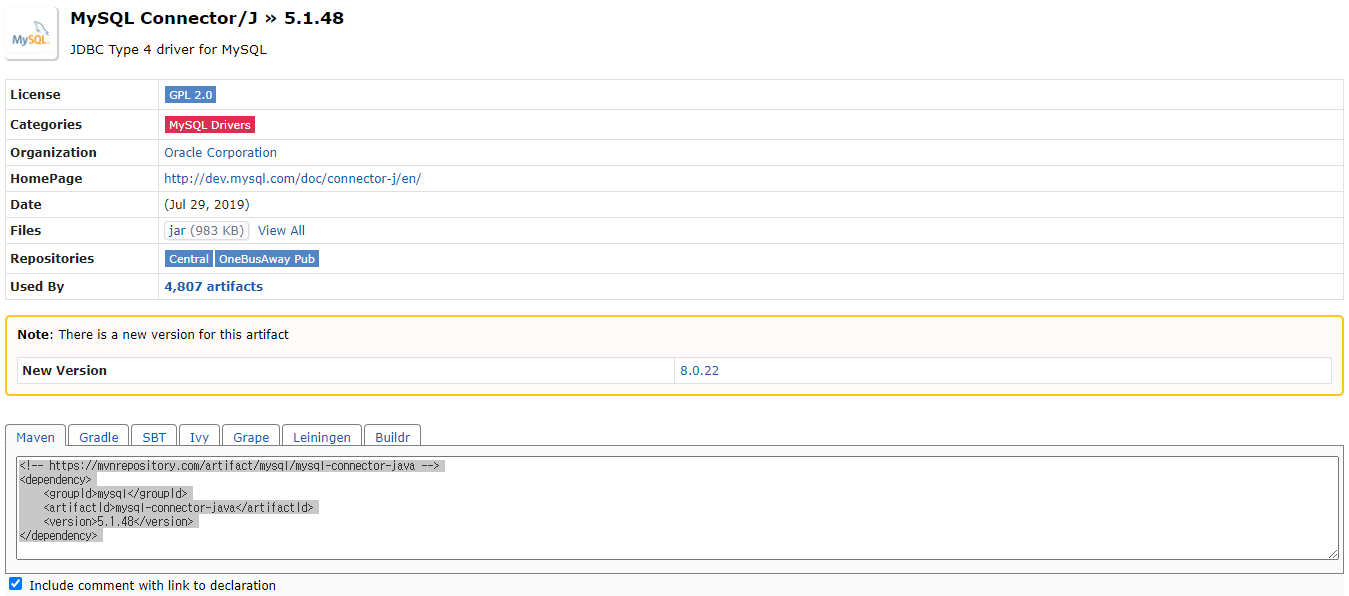Visit the Oracle Corporation organization link
1349x596 pixels.
pyautogui.click(x=221, y=153)
